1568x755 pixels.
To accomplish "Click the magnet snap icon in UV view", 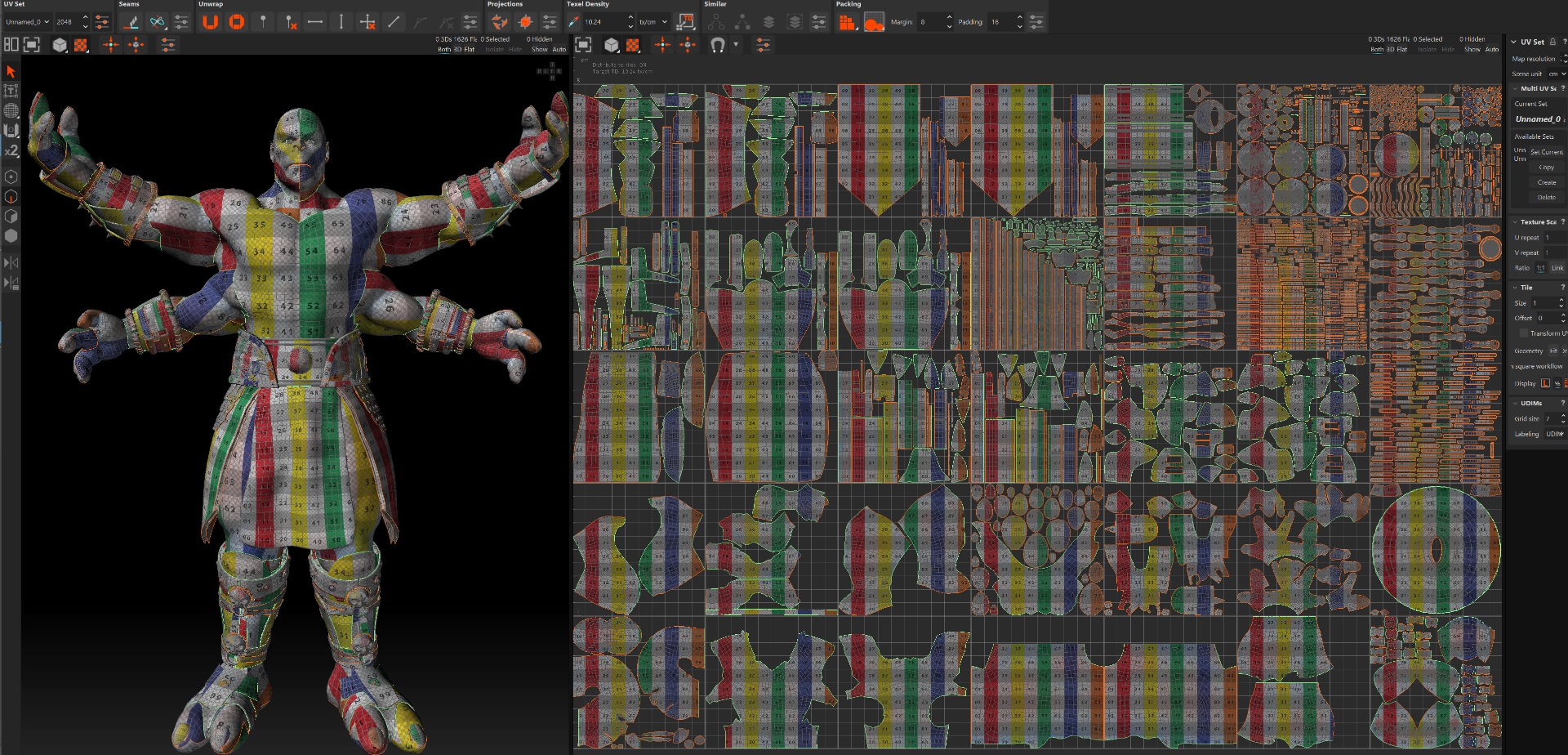I will 718,45.
